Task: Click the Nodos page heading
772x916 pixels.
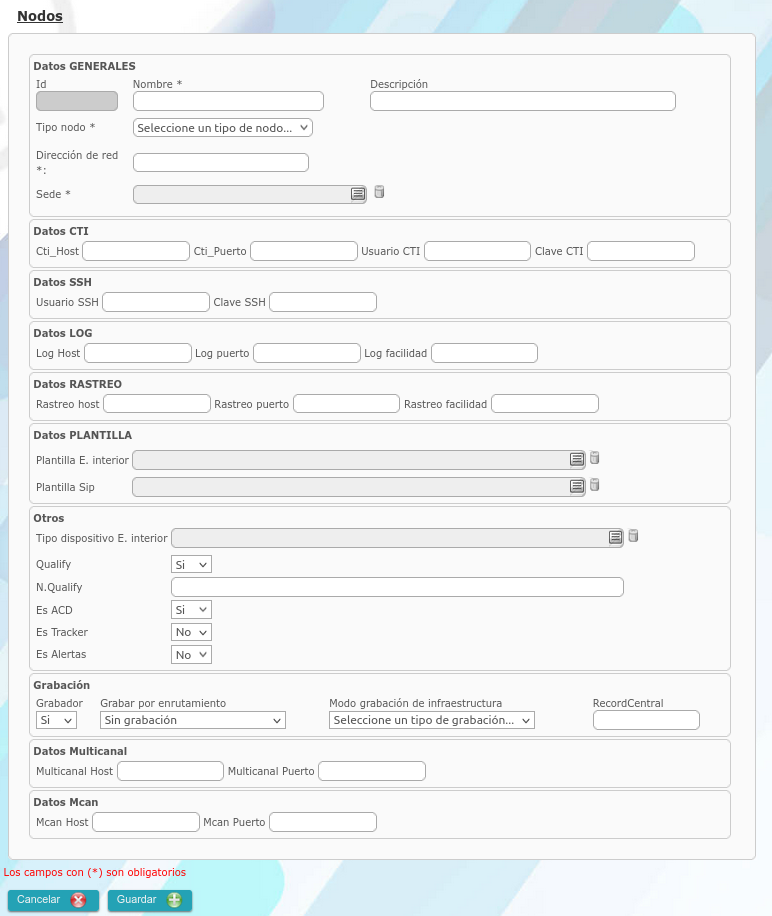Action: 40,16
